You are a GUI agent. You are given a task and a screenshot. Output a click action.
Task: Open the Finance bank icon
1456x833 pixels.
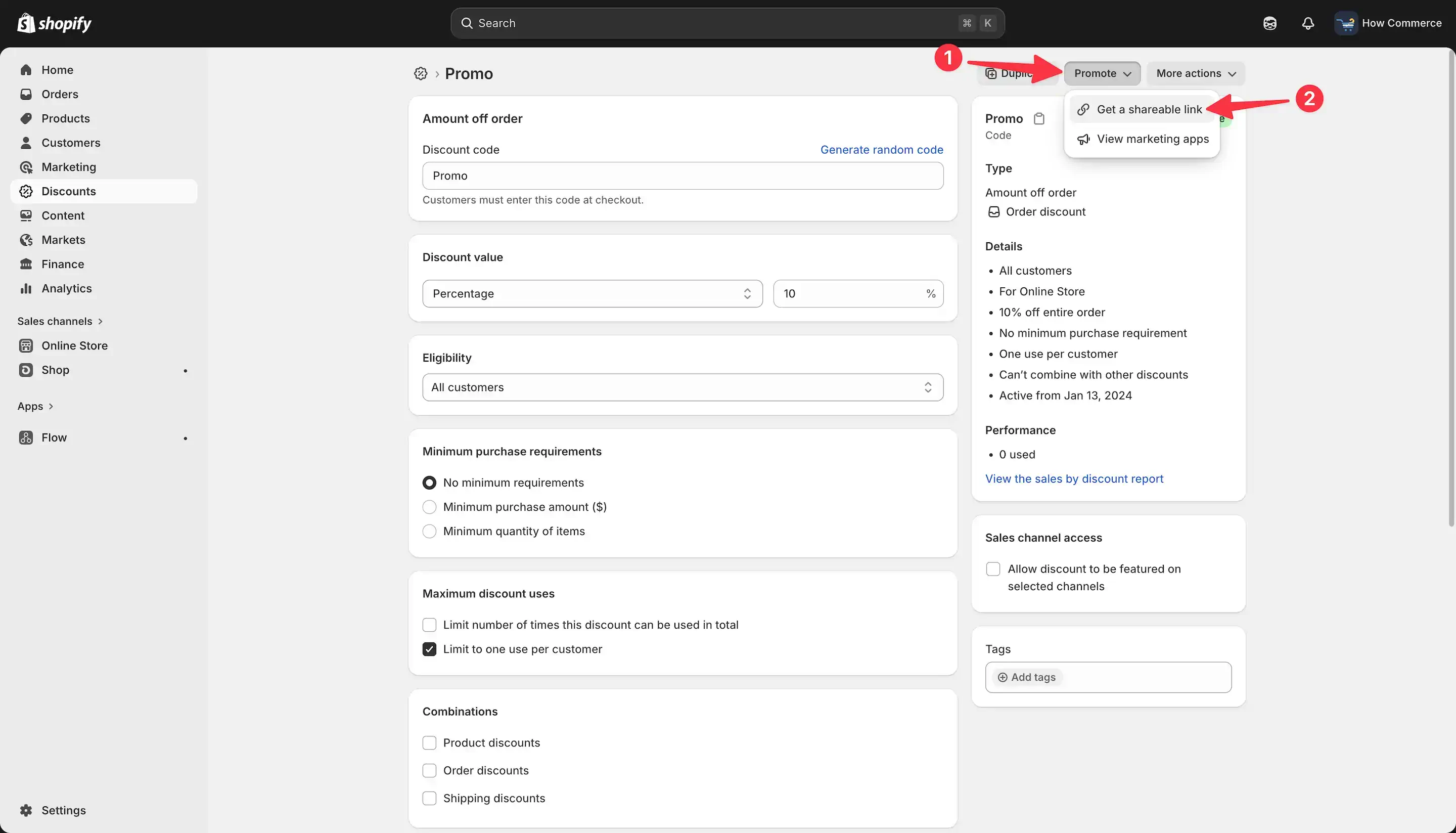tap(26, 265)
